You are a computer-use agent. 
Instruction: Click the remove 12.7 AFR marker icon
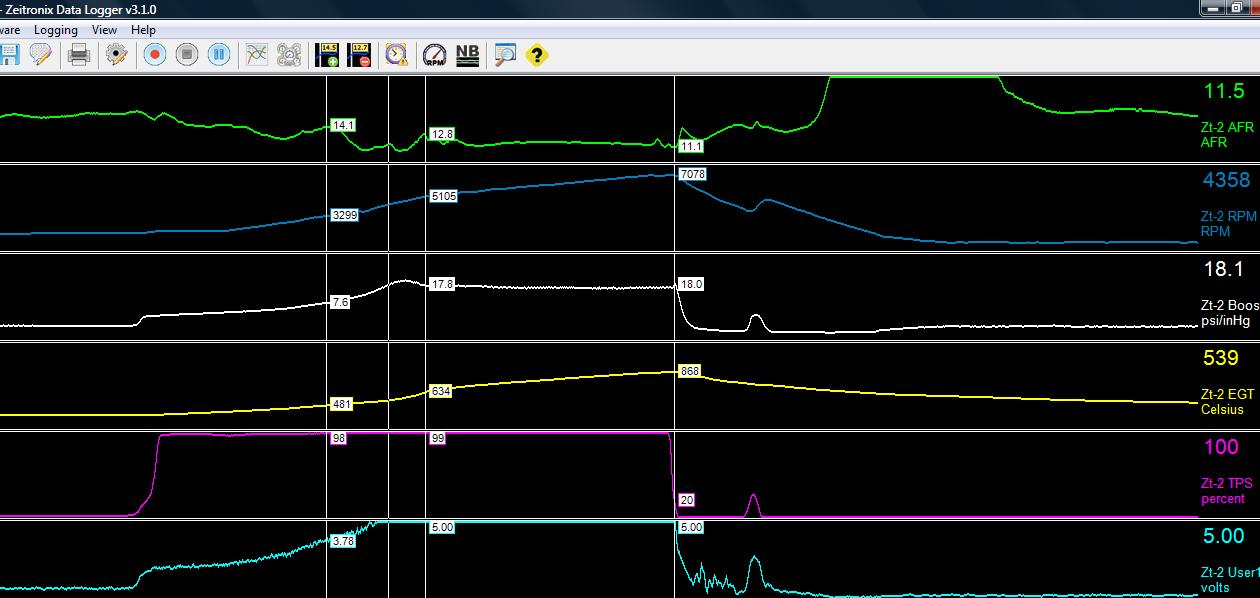(358, 55)
